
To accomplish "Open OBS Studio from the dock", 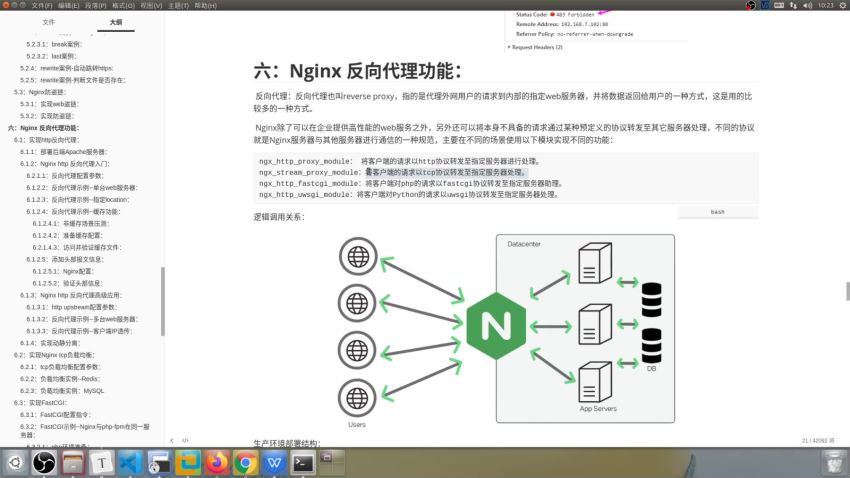I will coord(44,462).
